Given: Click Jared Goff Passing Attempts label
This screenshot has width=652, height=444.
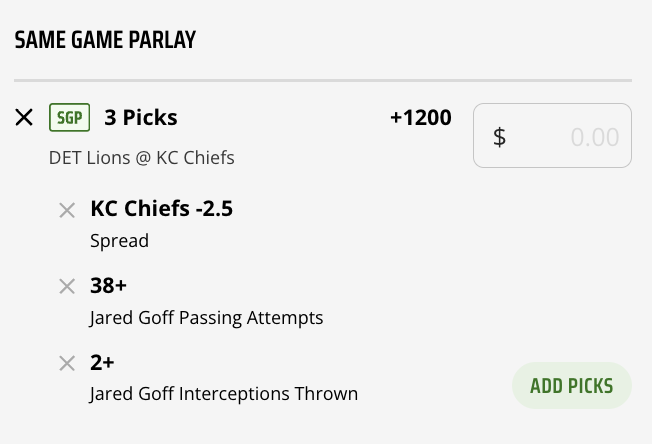Looking at the screenshot, I should pyautogui.click(x=206, y=318).
